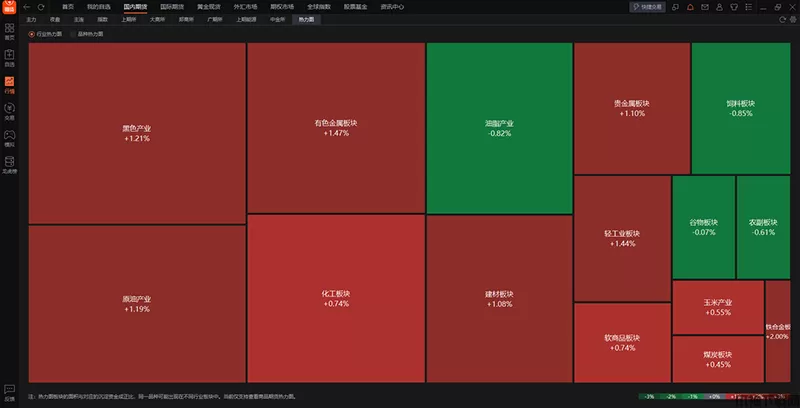The height and width of the screenshot is (408, 800).
Task: Select the 油脂产业 -0.82% green block
Action: point(498,128)
